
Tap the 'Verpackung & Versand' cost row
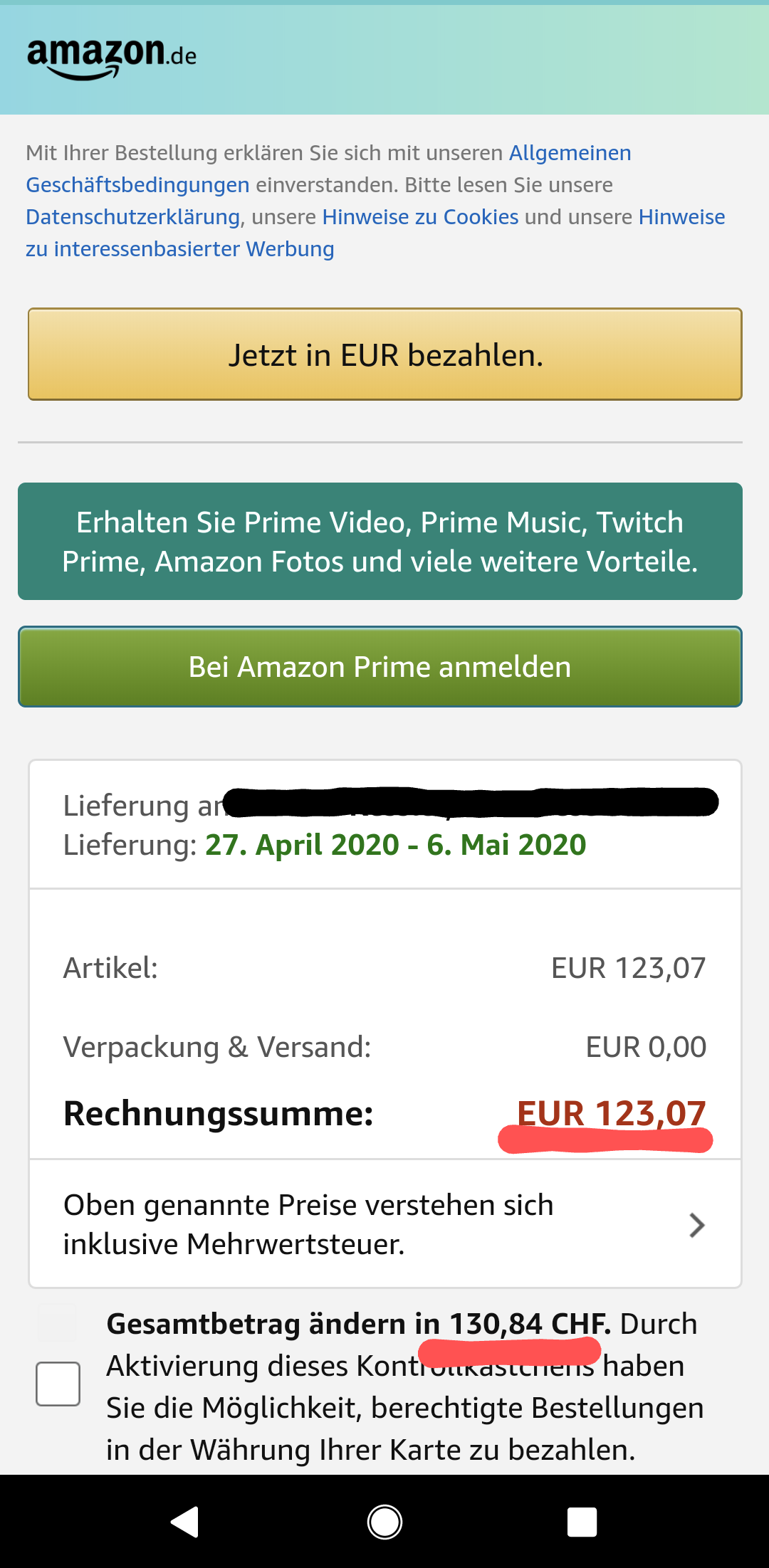[x=384, y=1048]
